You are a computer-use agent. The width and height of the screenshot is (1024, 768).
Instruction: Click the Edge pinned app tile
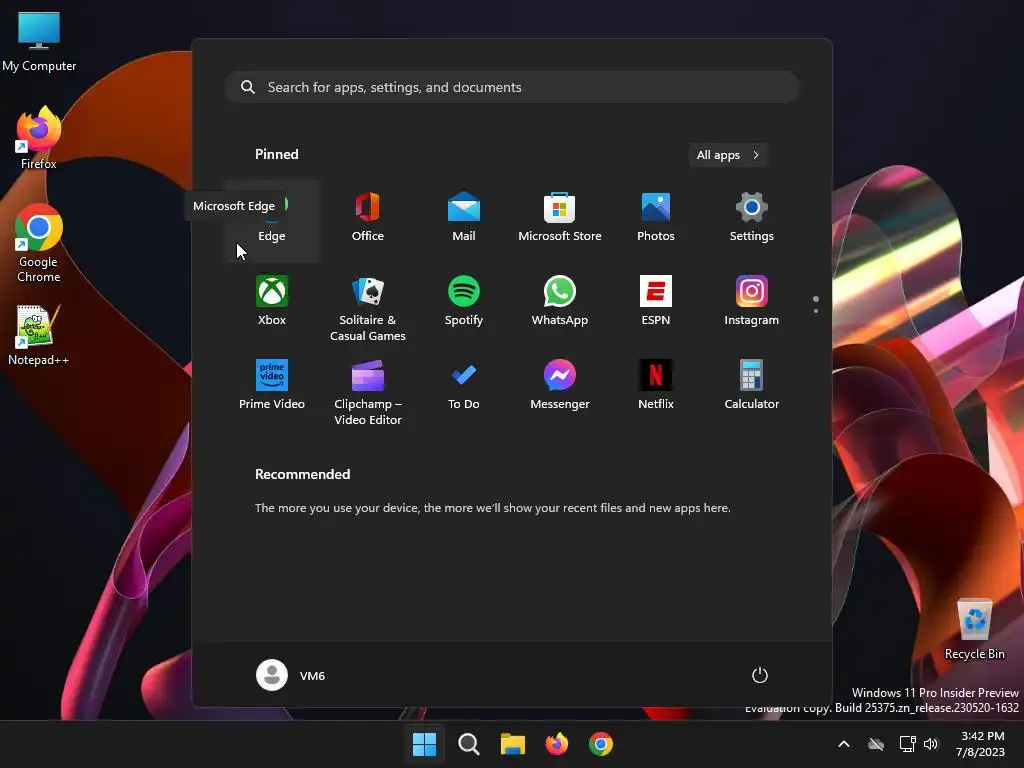pos(272,221)
